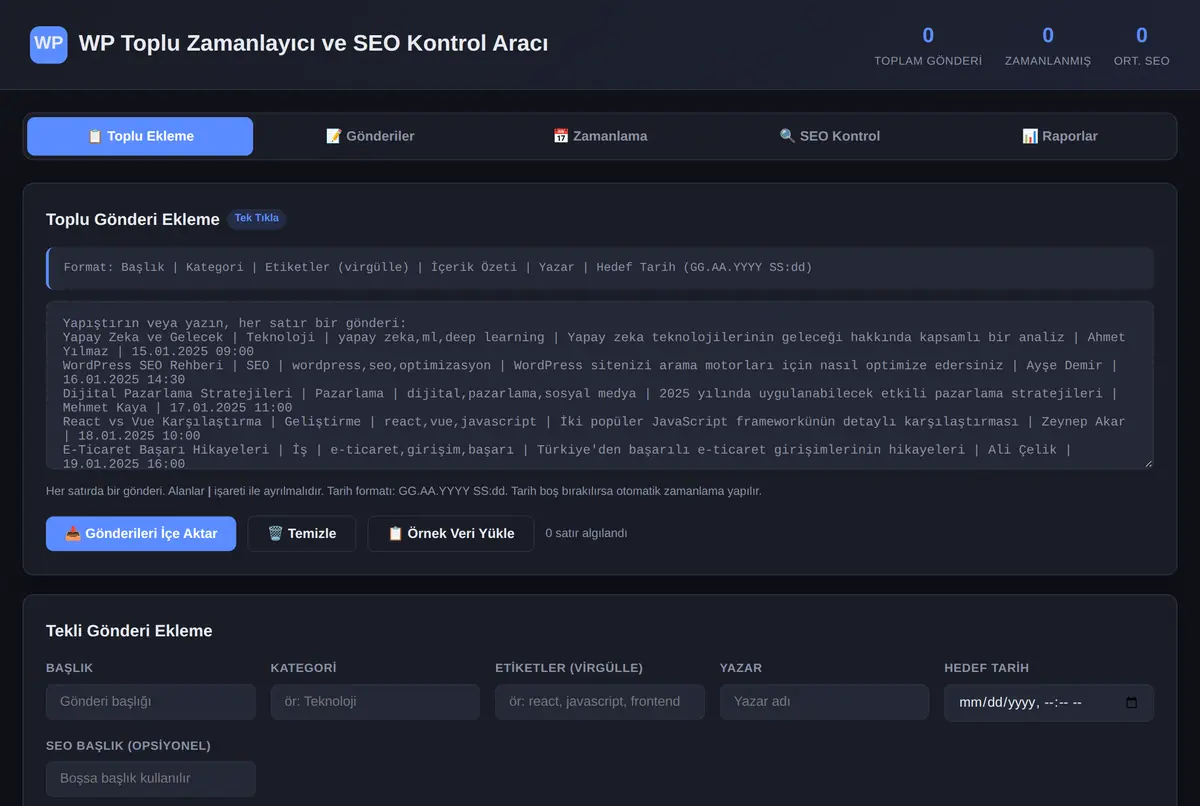Viewport: 1200px width, 806px height.
Task: Clear the posts with the Temizle button
Action: [302, 533]
